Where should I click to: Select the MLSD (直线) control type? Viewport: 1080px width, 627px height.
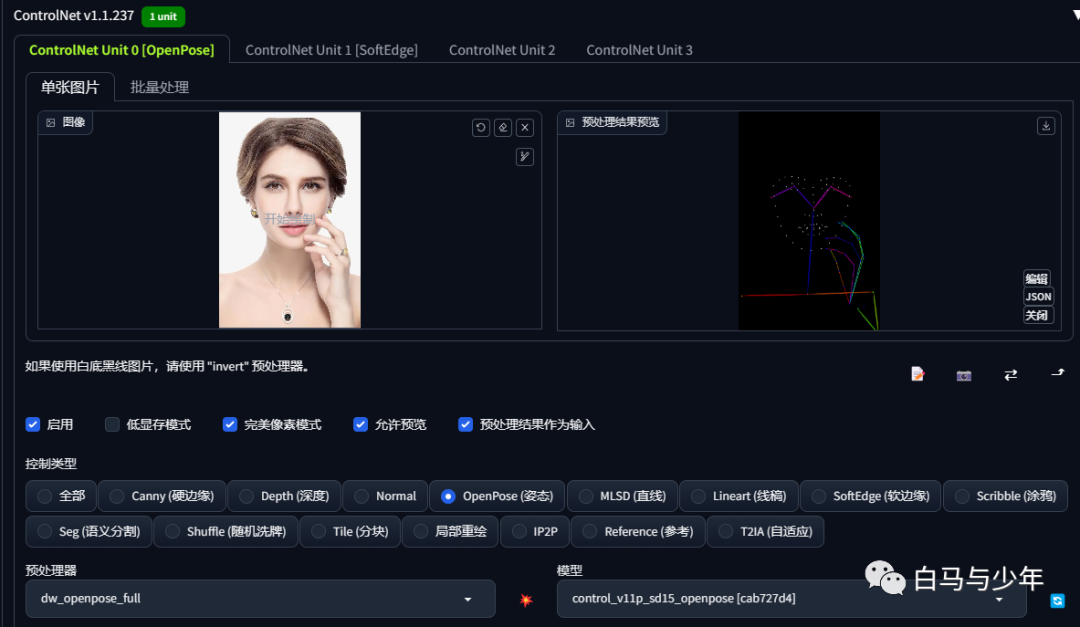[x=622, y=496]
